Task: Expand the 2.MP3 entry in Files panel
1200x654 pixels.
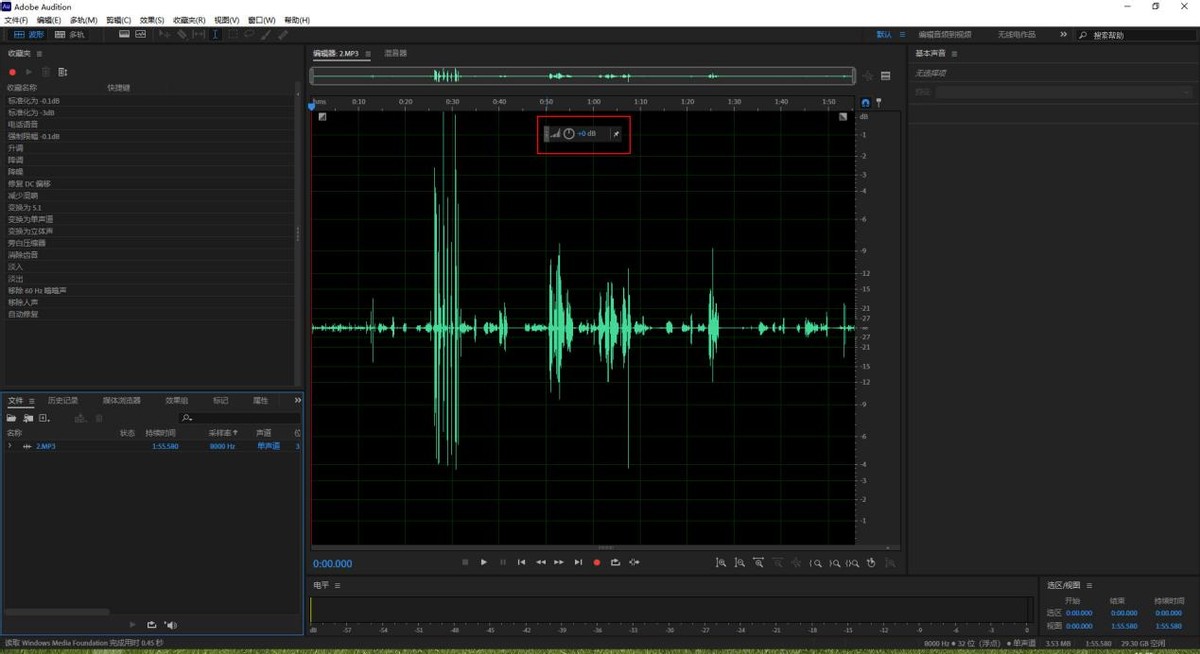Action: (x=10, y=447)
